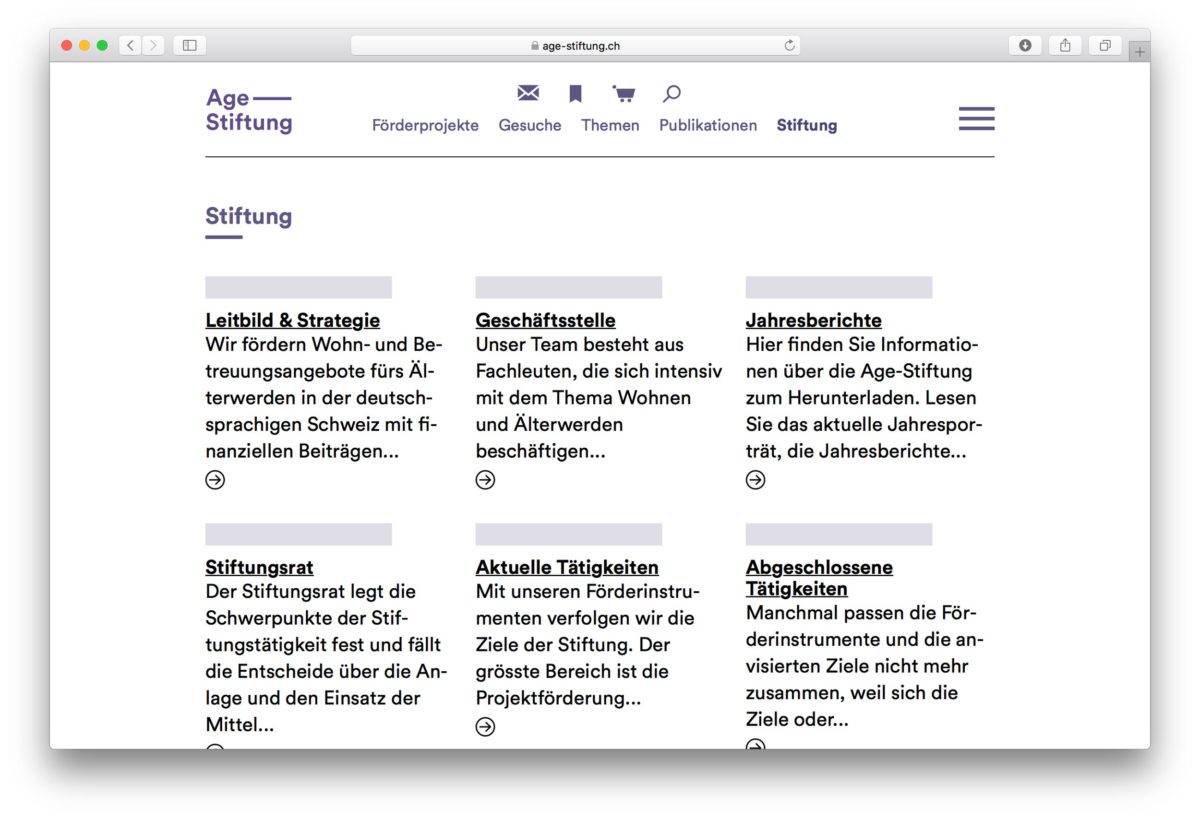Click arrow icon under Aktuelle Tätigkeiten

[485, 727]
